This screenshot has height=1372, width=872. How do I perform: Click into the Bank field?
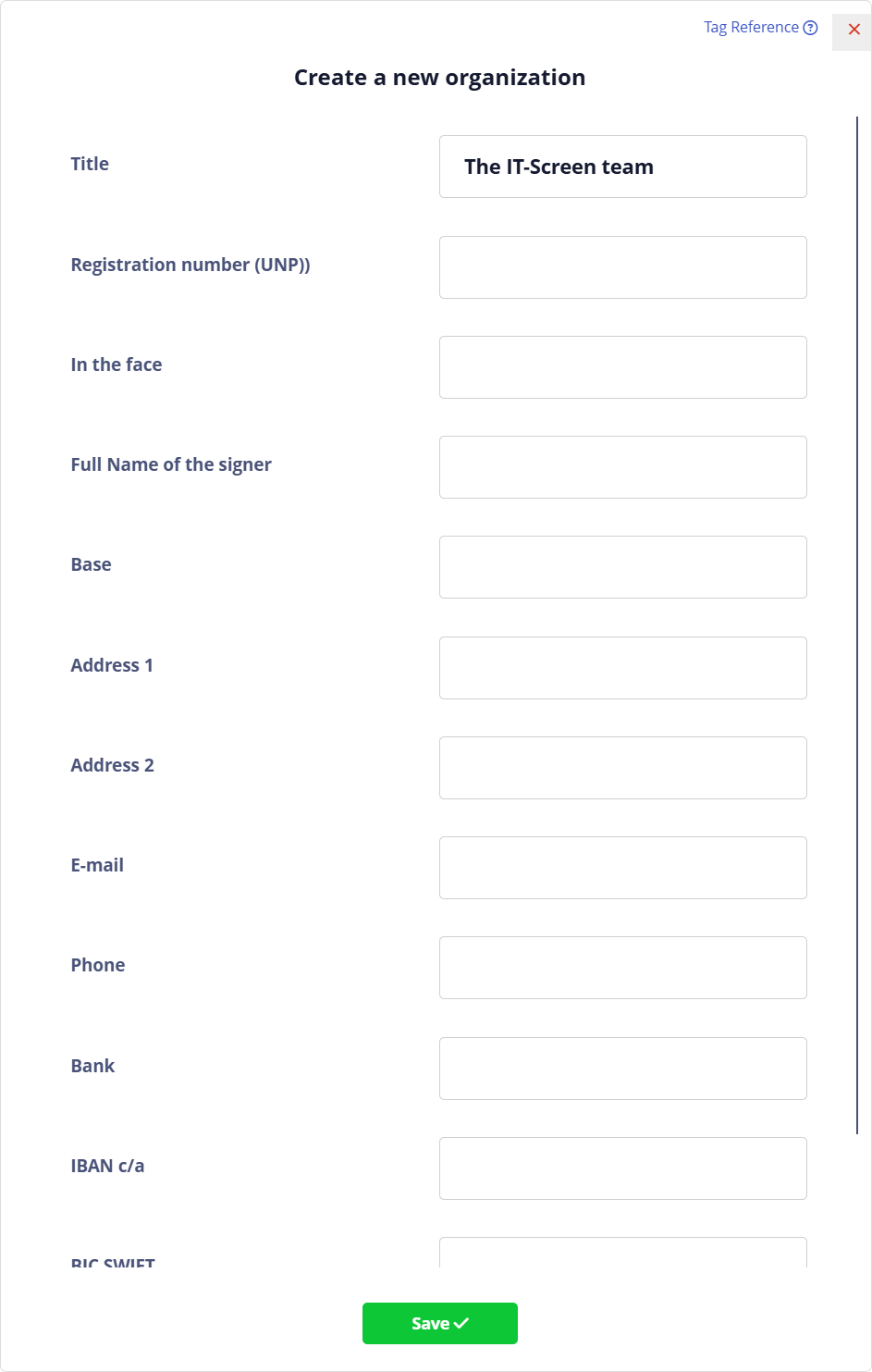click(x=623, y=1069)
